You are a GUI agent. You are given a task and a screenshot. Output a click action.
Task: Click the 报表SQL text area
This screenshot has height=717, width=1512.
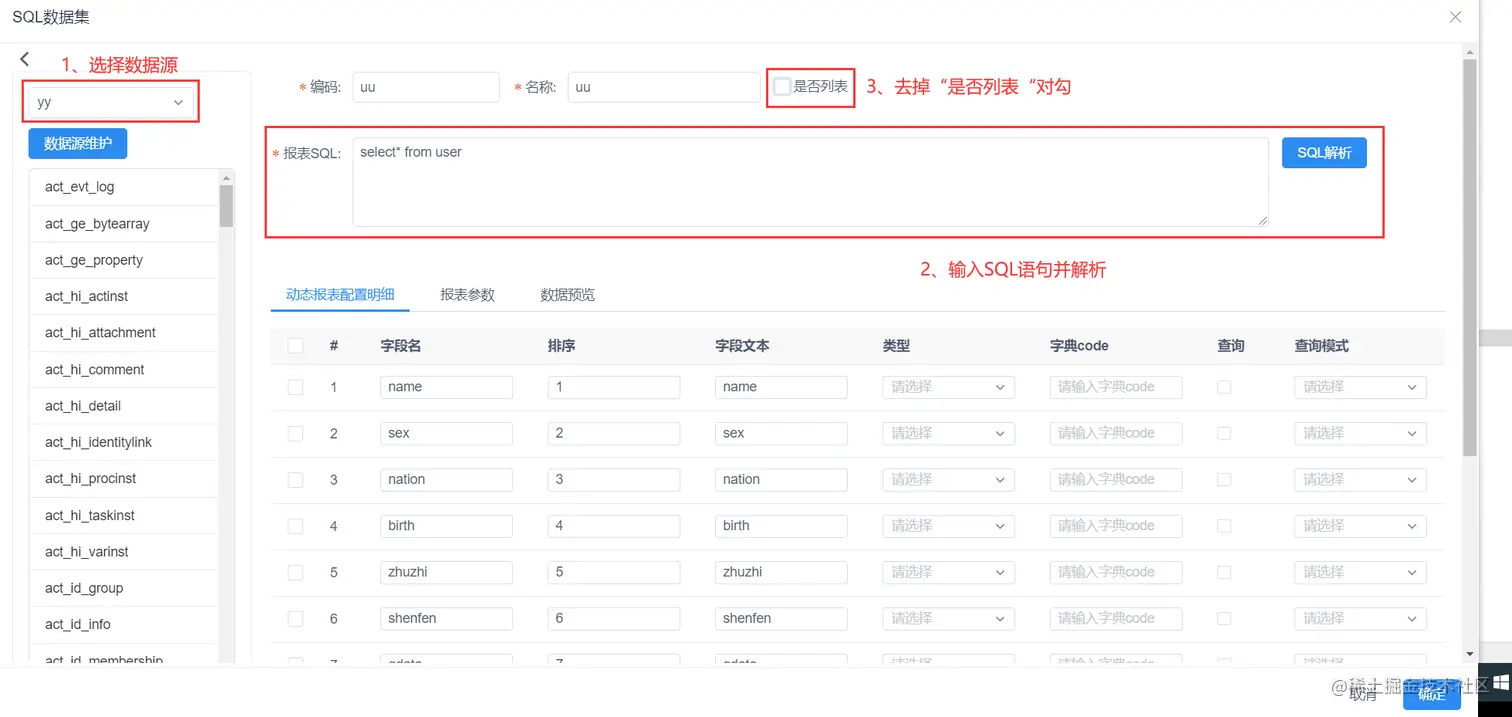[x=810, y=182]
